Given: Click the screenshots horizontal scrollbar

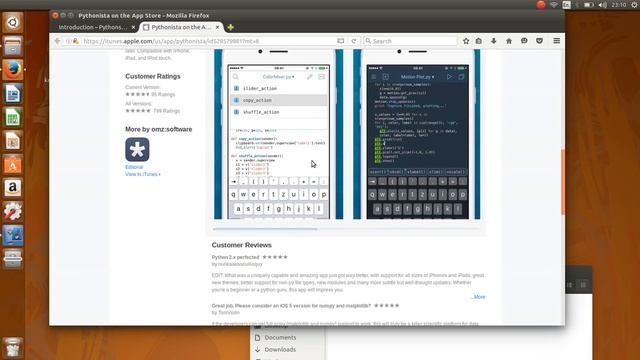Looking at the screenshot, I should click(x=265, y=229).
